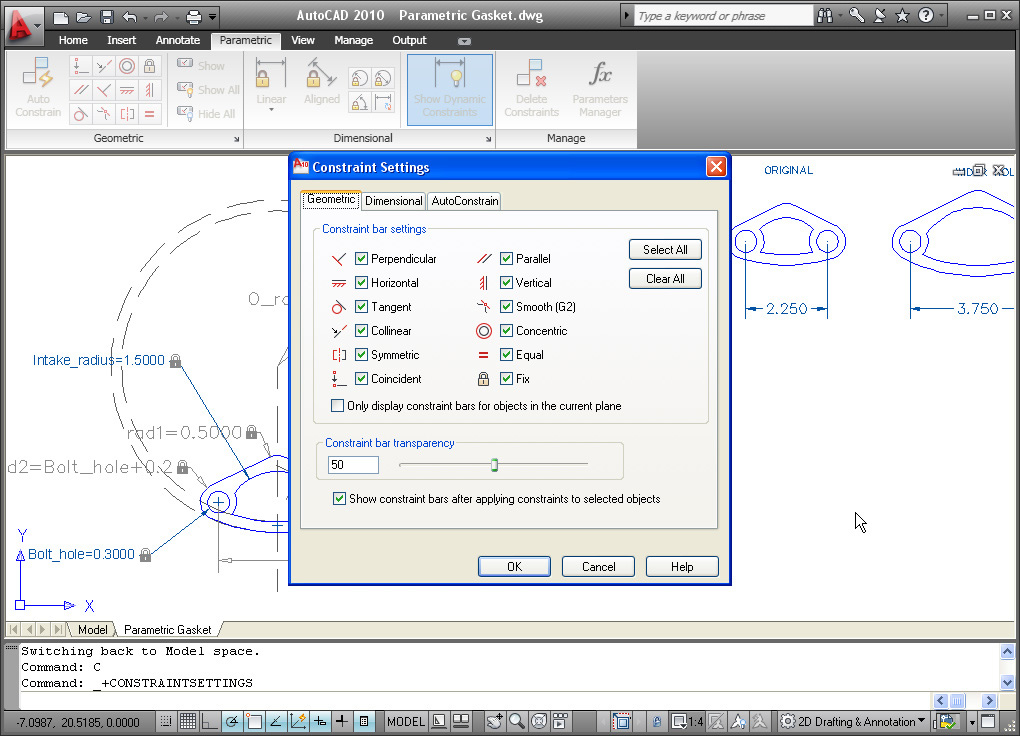The height and width of the screenshot is (736, 1020).
Task: Select the Equal constraint ribbon icon
Action: tap(150, 115)
